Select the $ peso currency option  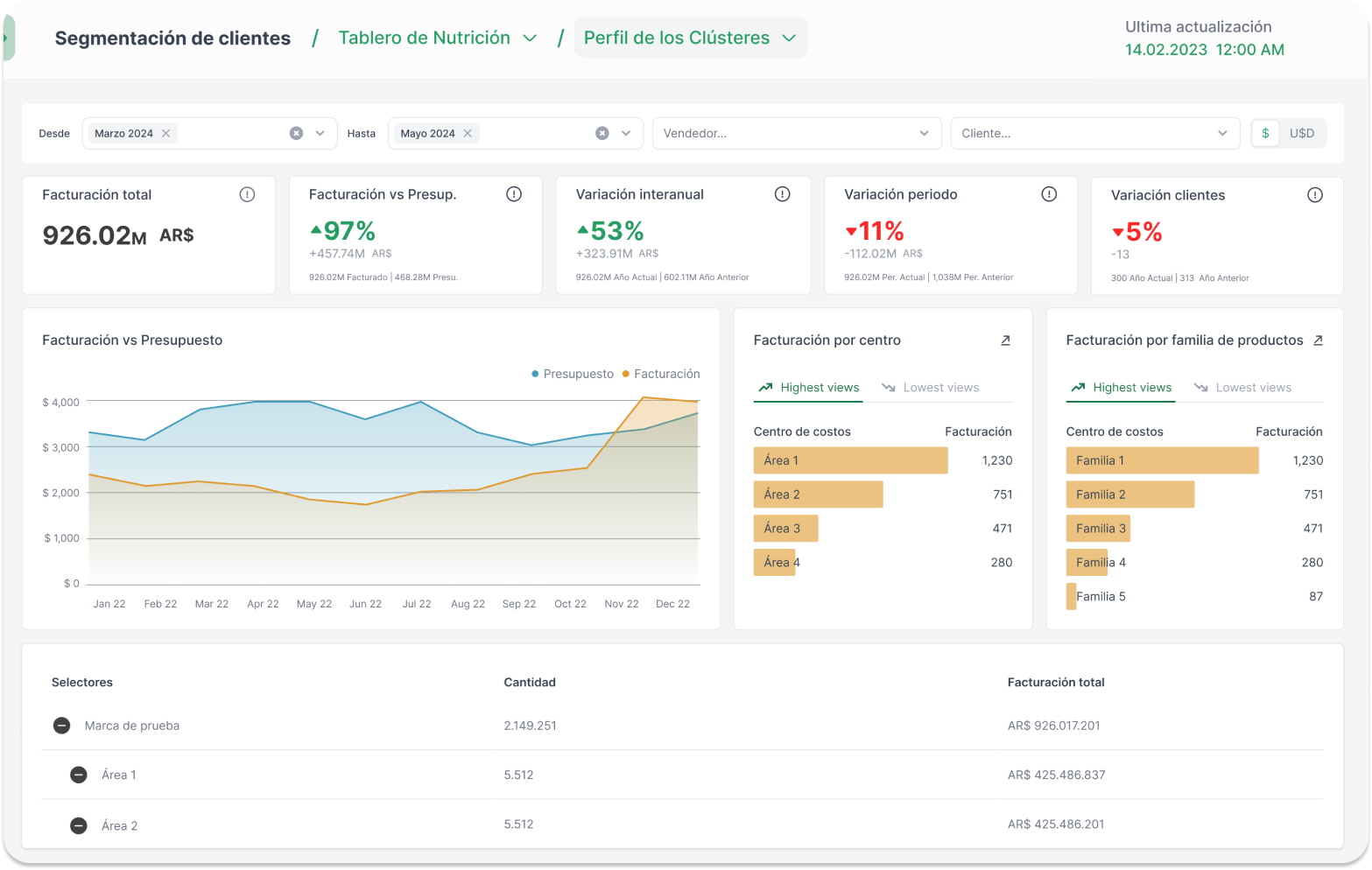tap(1265, 133)
